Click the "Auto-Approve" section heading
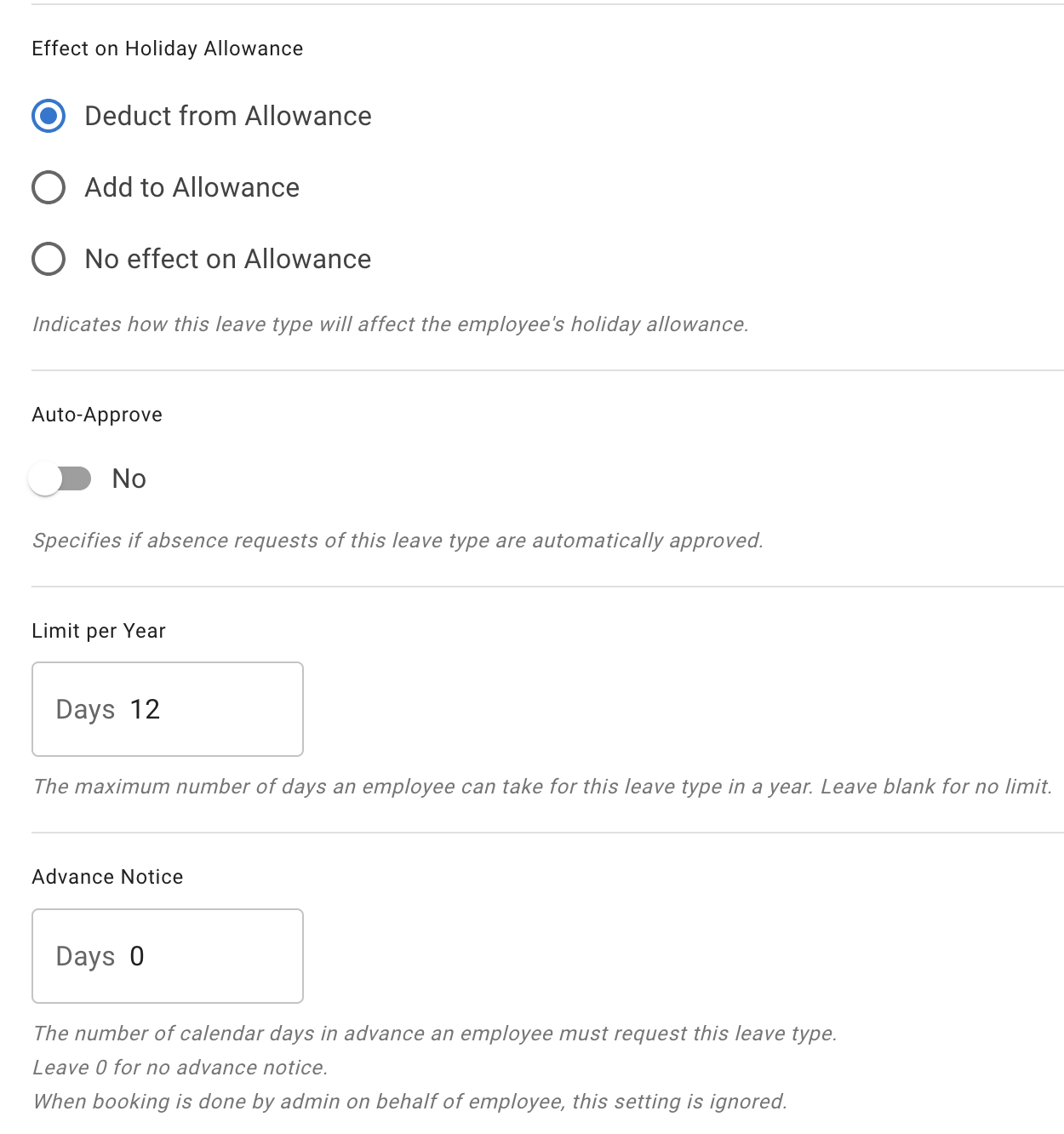 pyautogui.click(x=97, y=415)
